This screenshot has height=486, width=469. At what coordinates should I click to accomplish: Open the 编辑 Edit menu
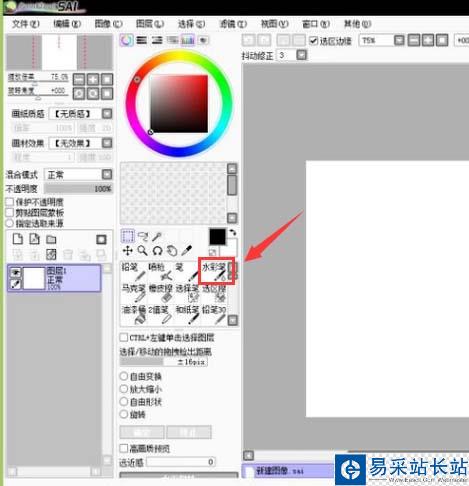67,24
